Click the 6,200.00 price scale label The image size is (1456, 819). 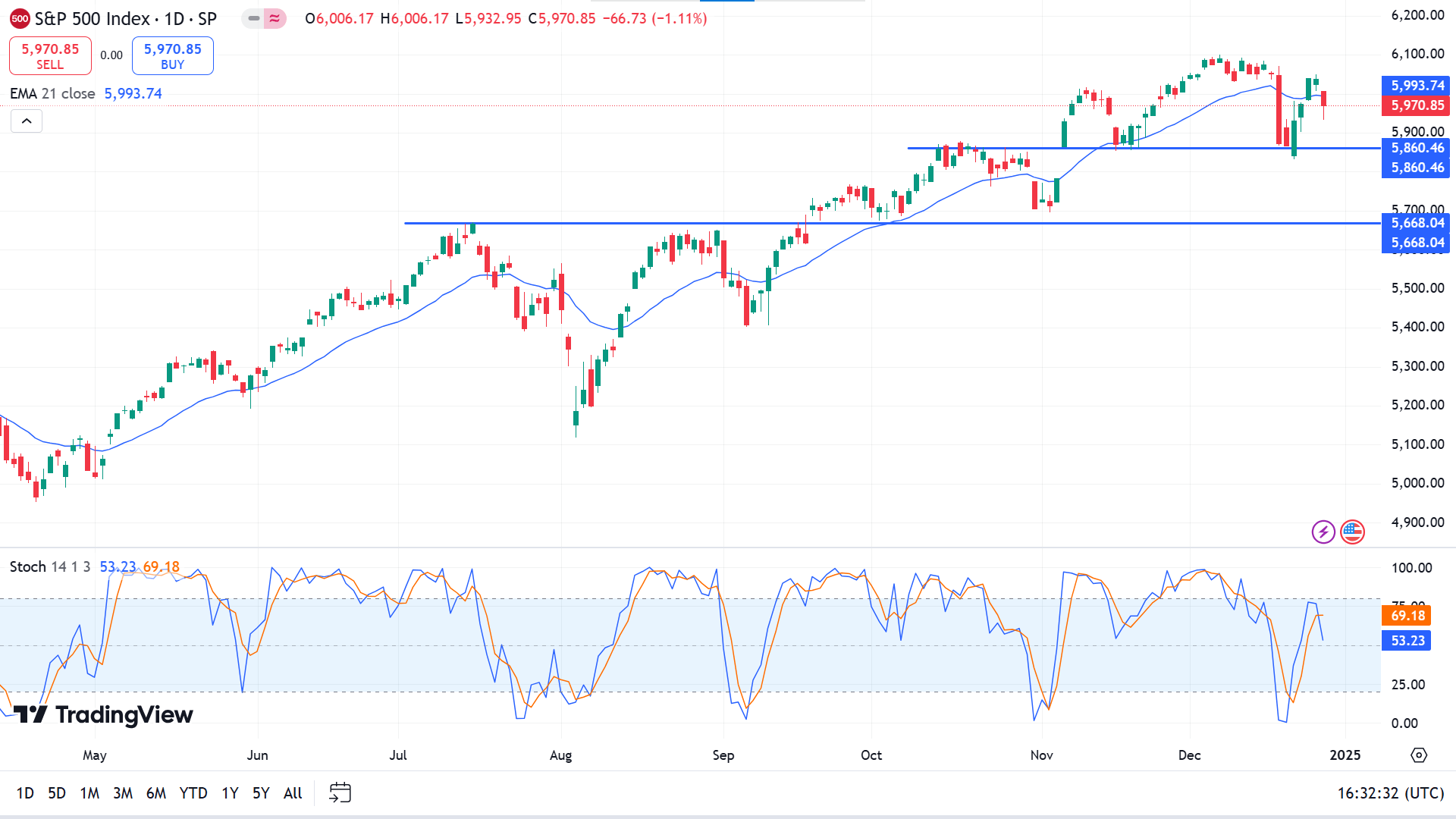1417,15
